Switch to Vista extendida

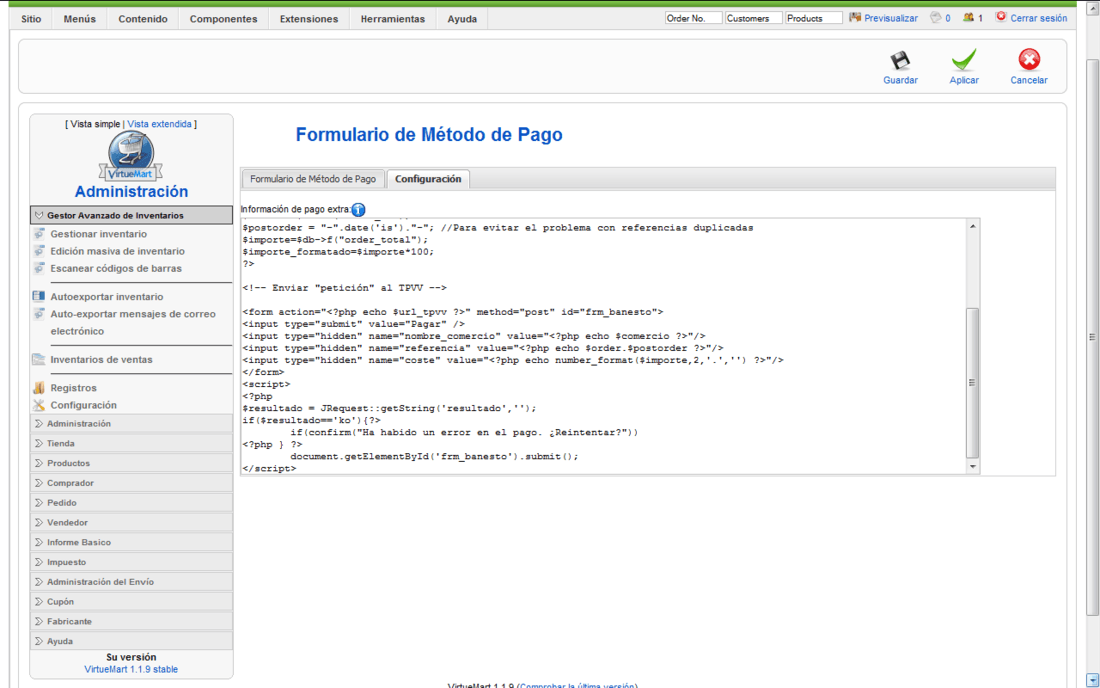pos(159,124)
